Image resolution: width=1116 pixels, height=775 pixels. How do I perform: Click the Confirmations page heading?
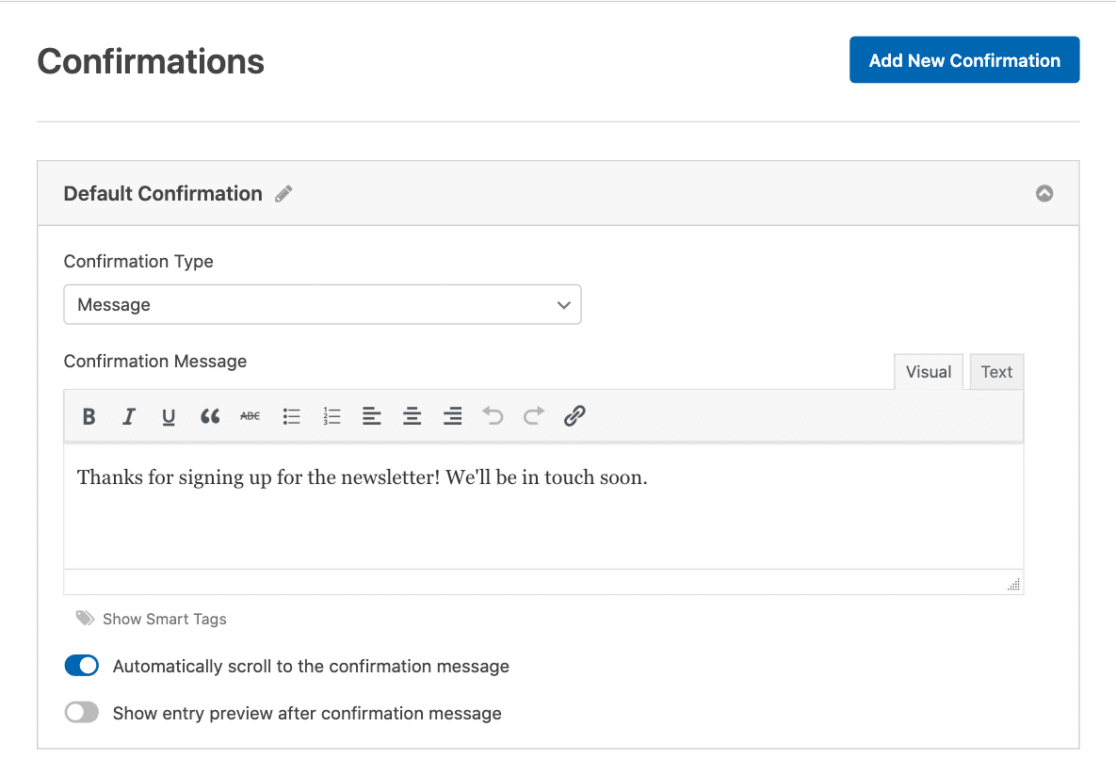(x=151, y=61)
